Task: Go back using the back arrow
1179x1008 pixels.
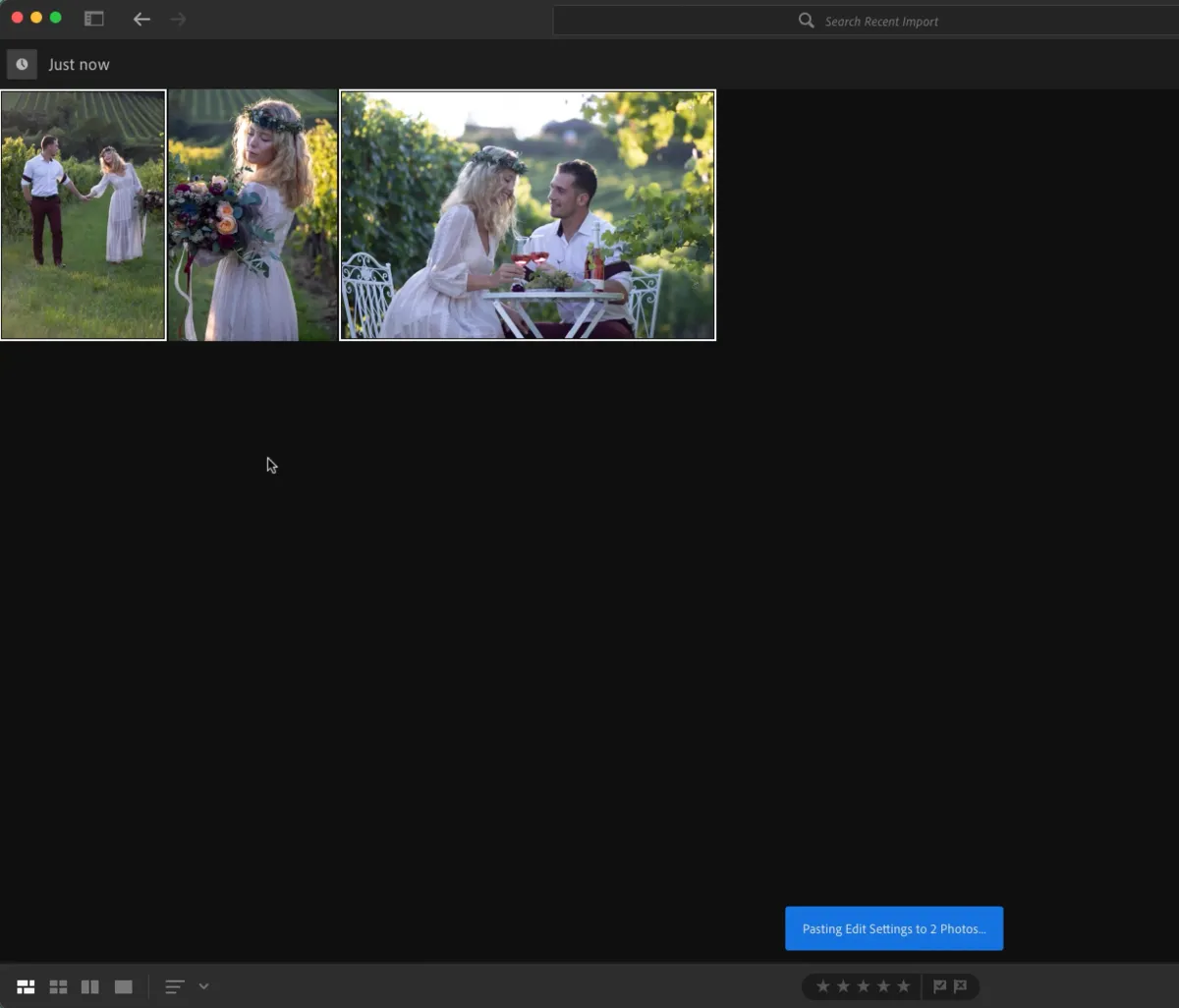Action: [141, 19]
